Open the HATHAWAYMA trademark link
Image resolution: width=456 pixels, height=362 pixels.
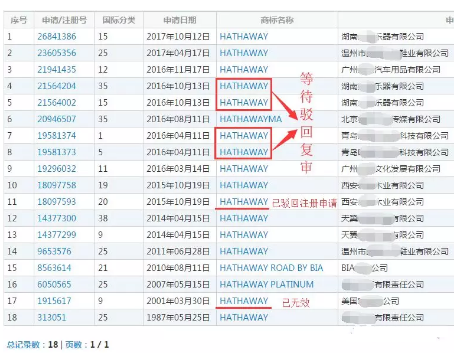(x=251, y=119)
